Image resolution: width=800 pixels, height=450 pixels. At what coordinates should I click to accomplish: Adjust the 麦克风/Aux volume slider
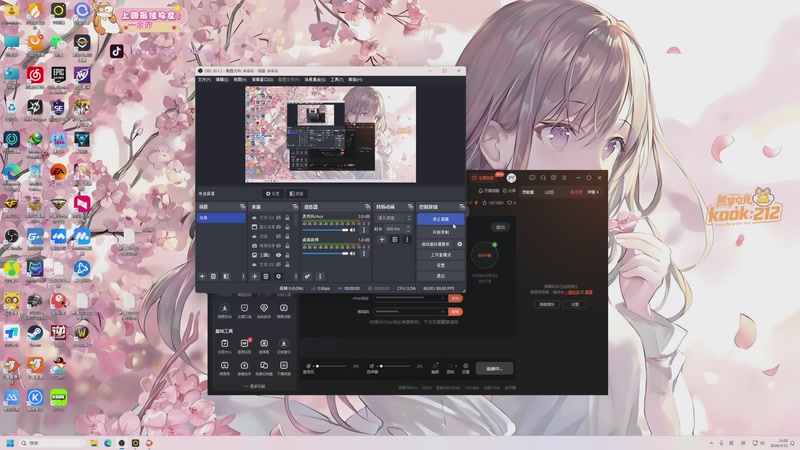coord(326,230)
